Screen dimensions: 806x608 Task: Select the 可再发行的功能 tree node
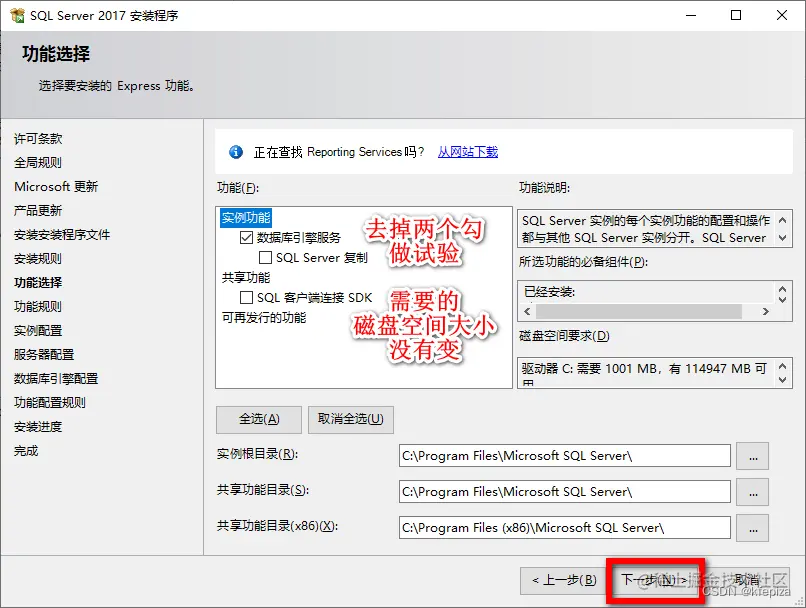tap(264, 318)
